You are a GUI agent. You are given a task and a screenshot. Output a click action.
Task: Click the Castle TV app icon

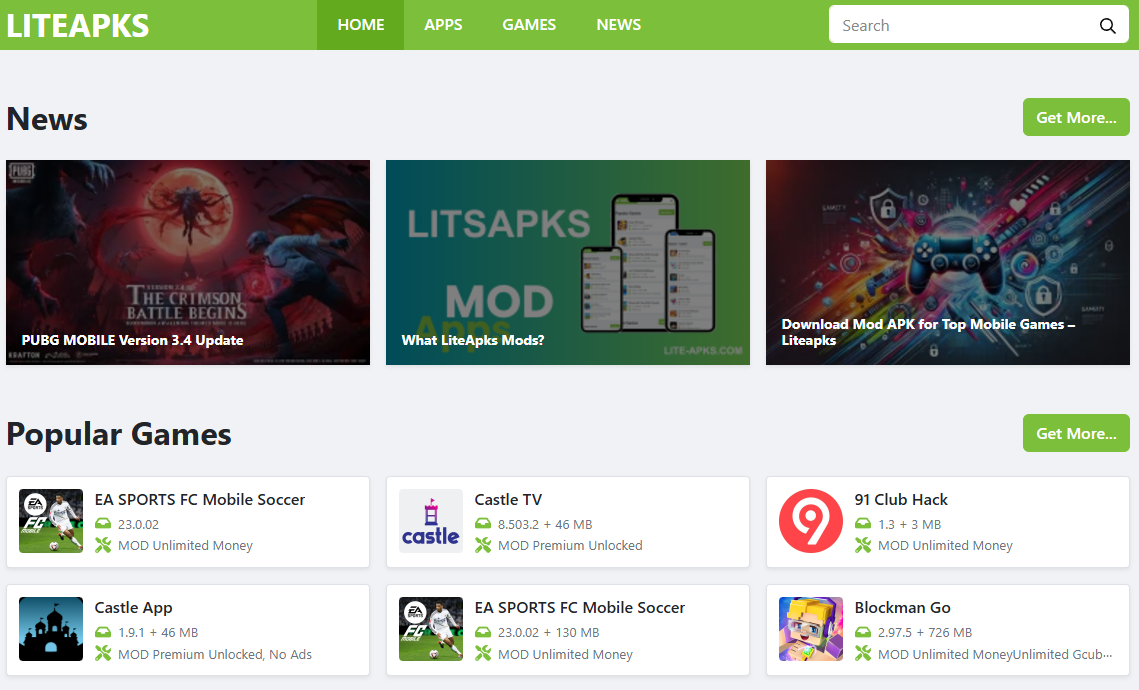click(x=431, y=521)
